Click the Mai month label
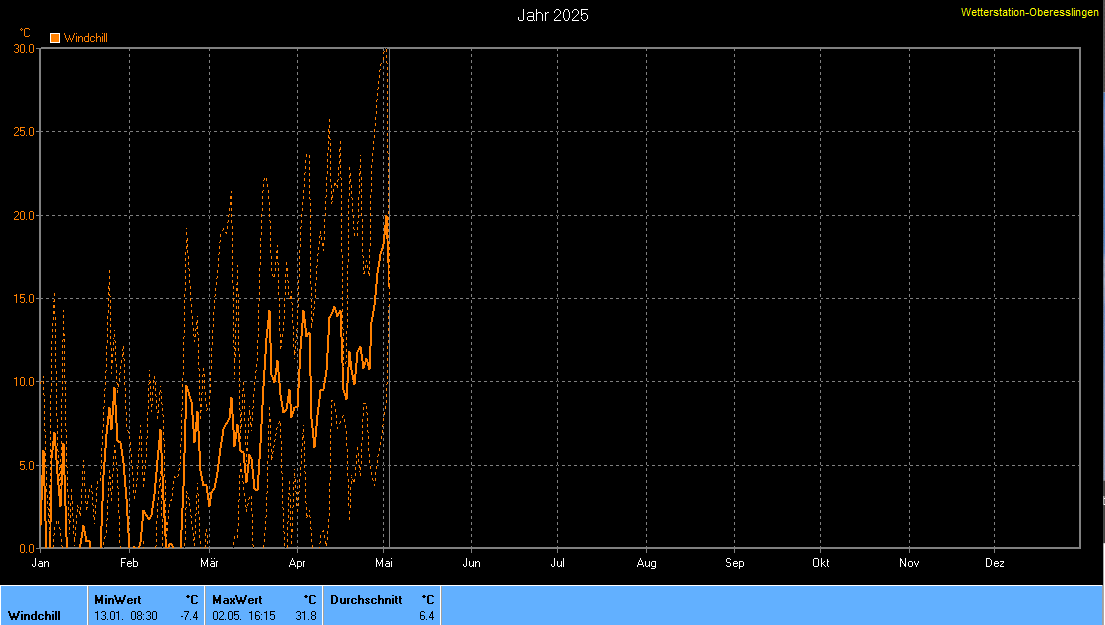The image size is (1105, 625). 384,563
